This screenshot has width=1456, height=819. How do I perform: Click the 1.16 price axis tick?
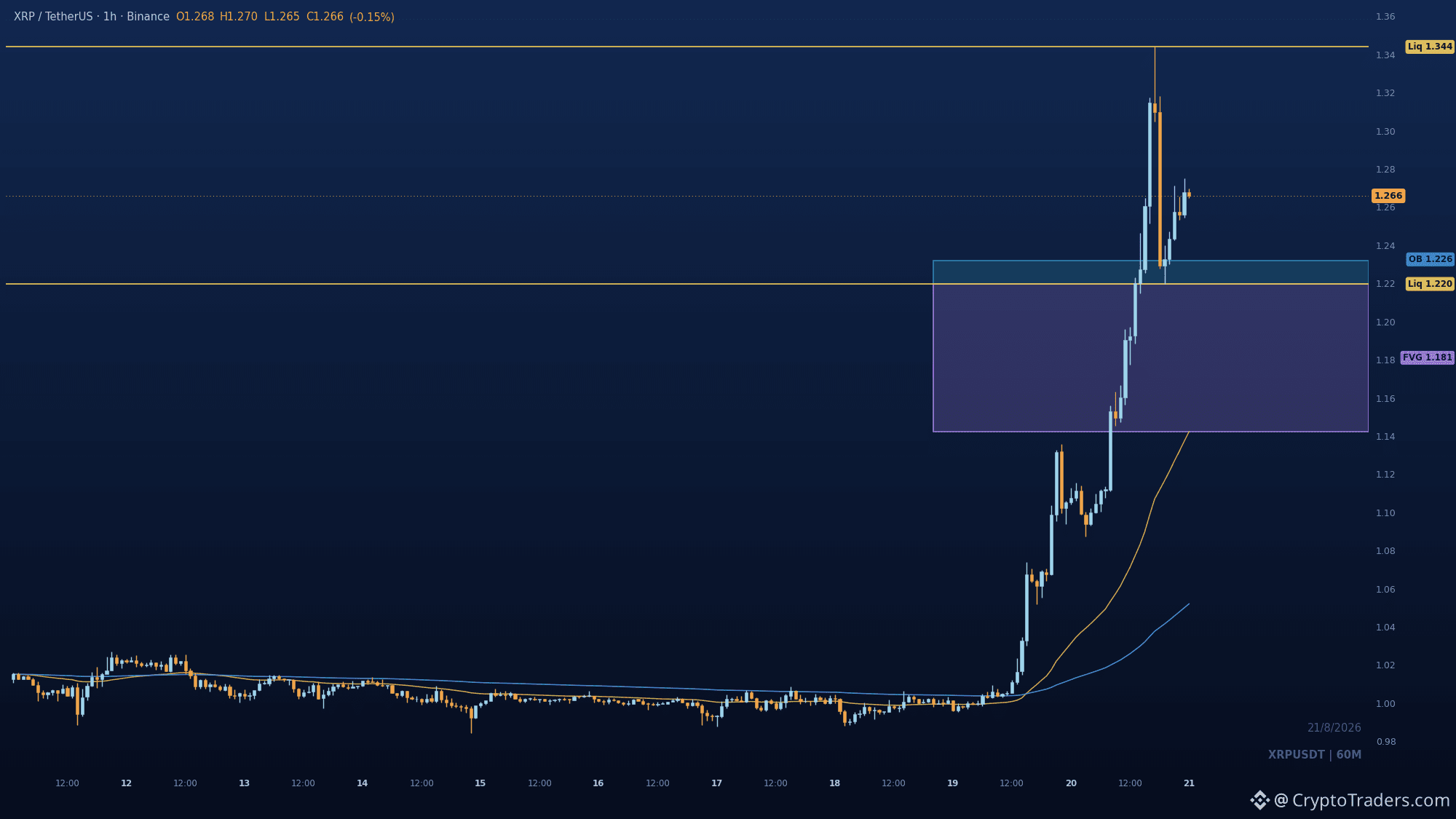tap(1385, 399)
